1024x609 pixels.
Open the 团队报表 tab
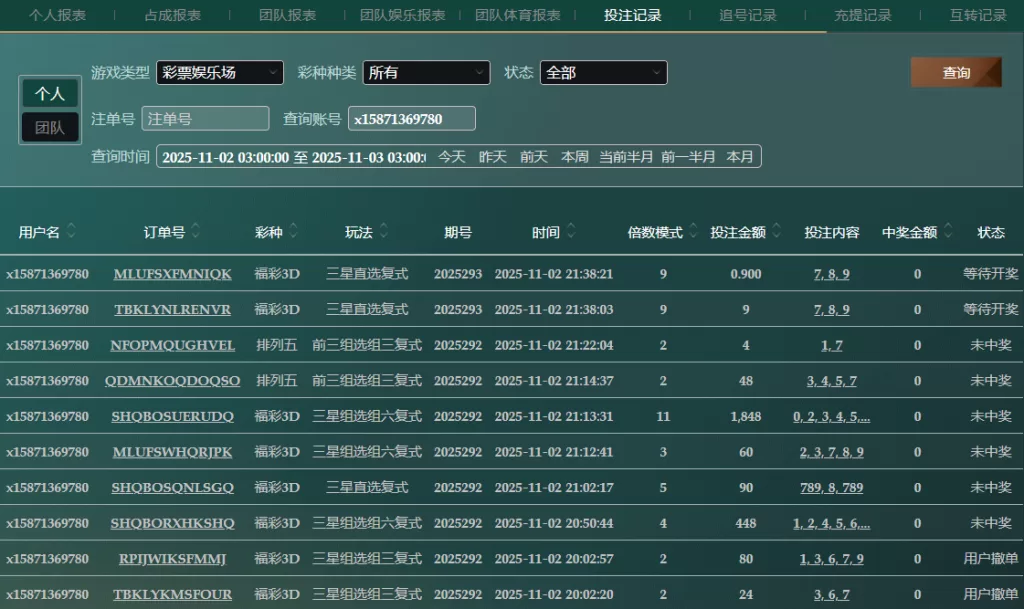(x=288, y=15)
